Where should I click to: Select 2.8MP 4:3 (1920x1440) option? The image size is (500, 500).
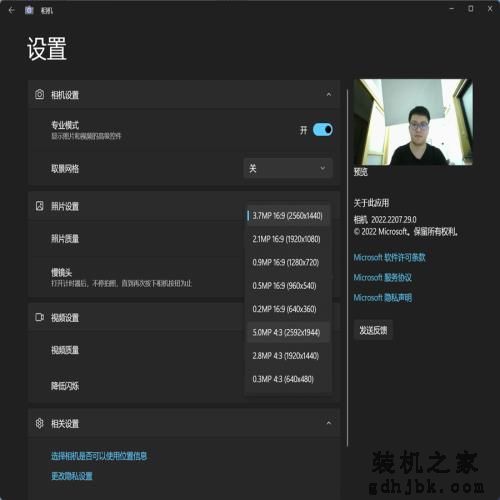click(x=288, y=356)
